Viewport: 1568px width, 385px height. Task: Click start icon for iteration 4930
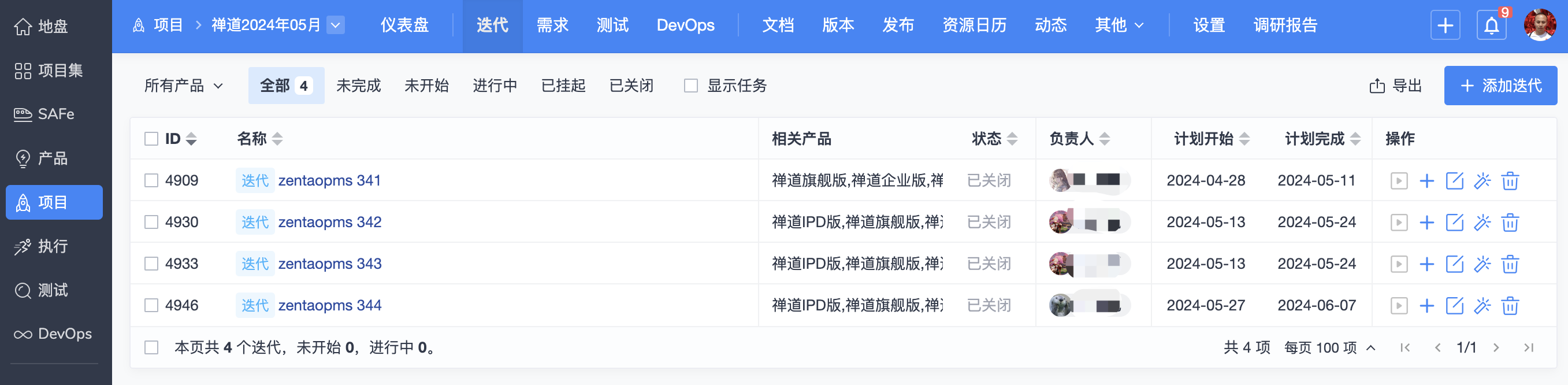[x=1399, y=223]
